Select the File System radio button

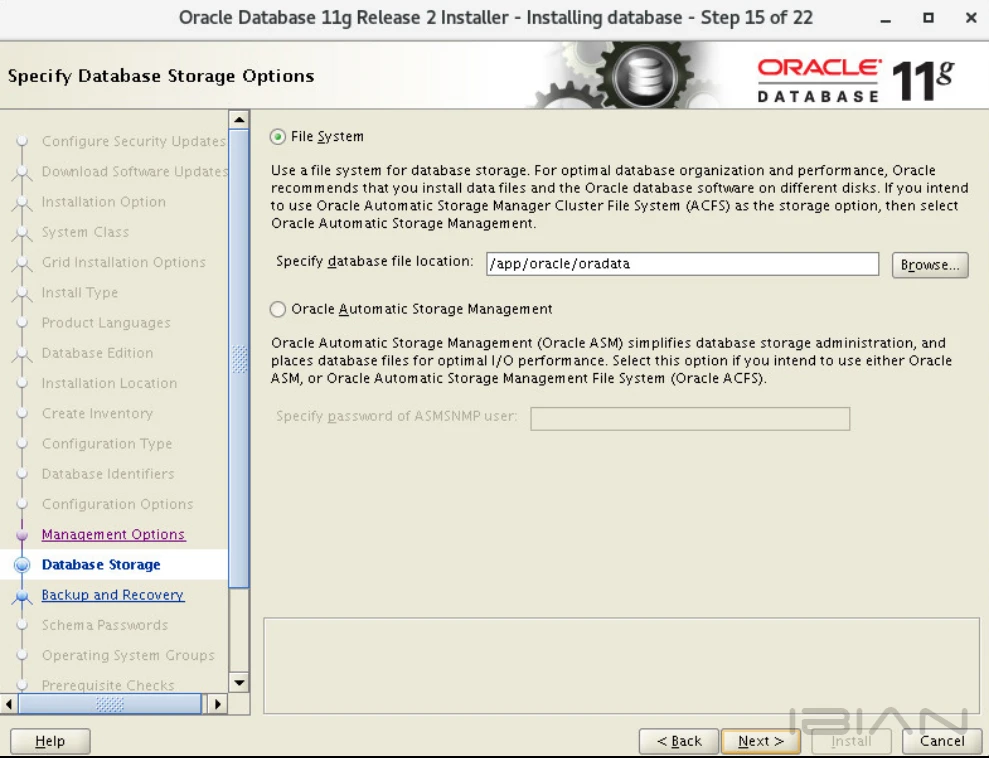pos(278,137)
